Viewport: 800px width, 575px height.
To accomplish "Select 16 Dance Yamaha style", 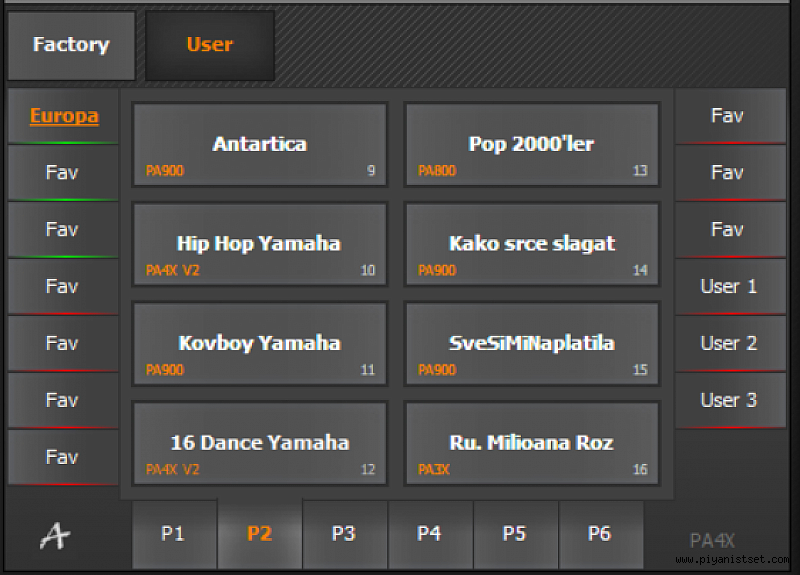I will [x=260, y=443].
